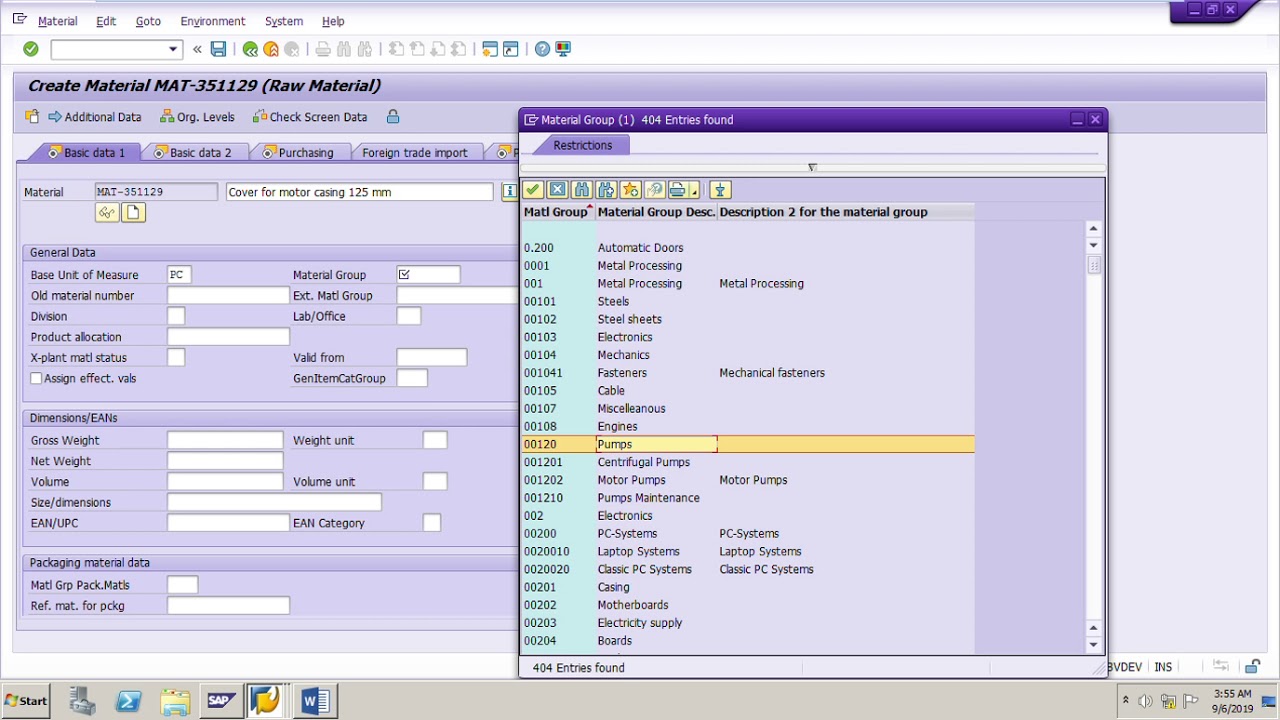
Task: Click the Select Views icon beside Additional Data
Action: coord(32,117)
